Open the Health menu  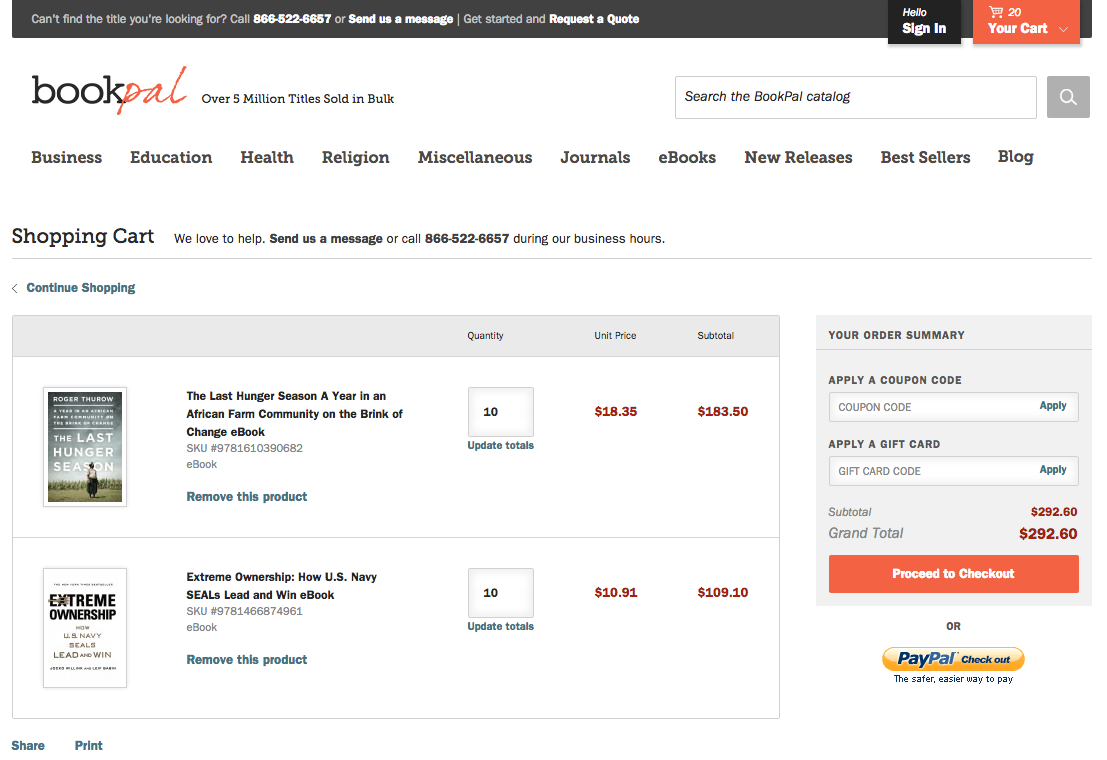[x=267, y=158]
